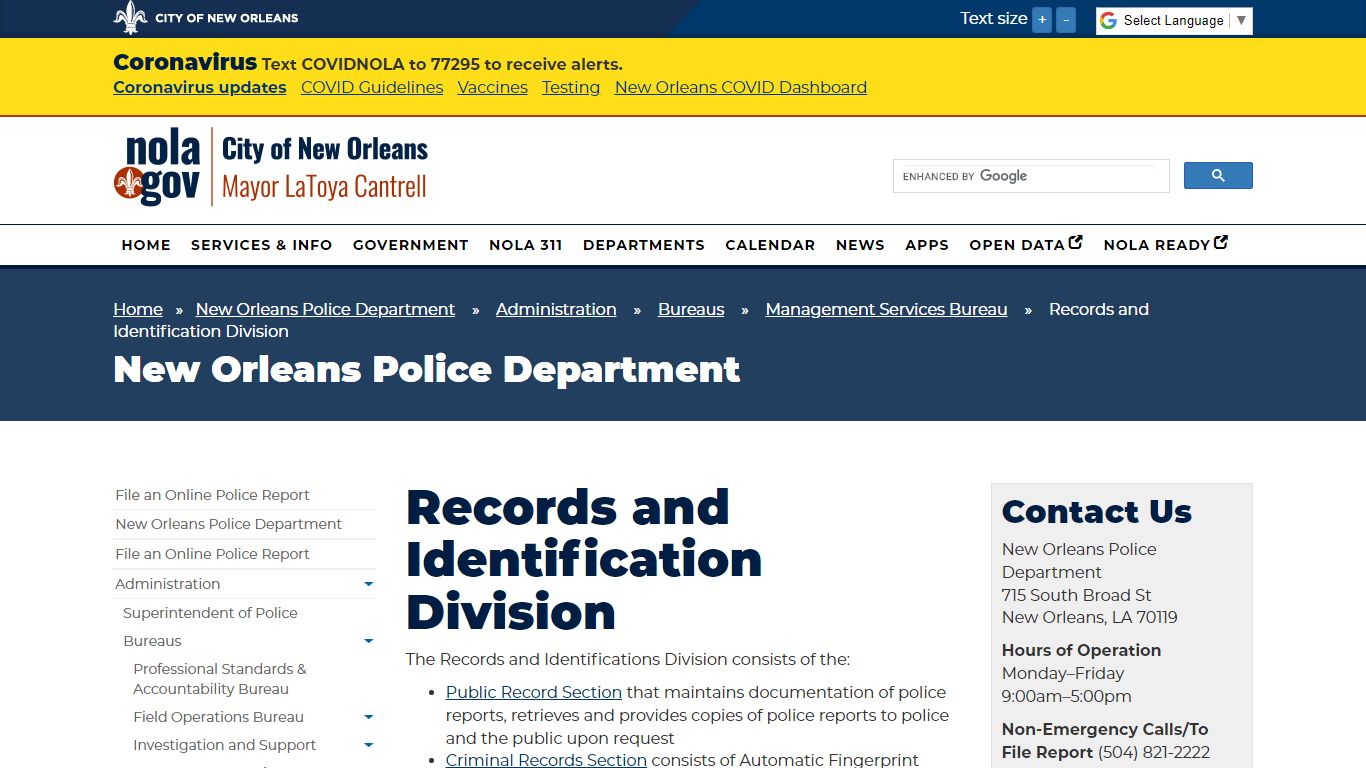The width and height of the screenshot is (1366, 768).
Task: Collapse the Administration sidebar arrow
Action: [368, 584]
